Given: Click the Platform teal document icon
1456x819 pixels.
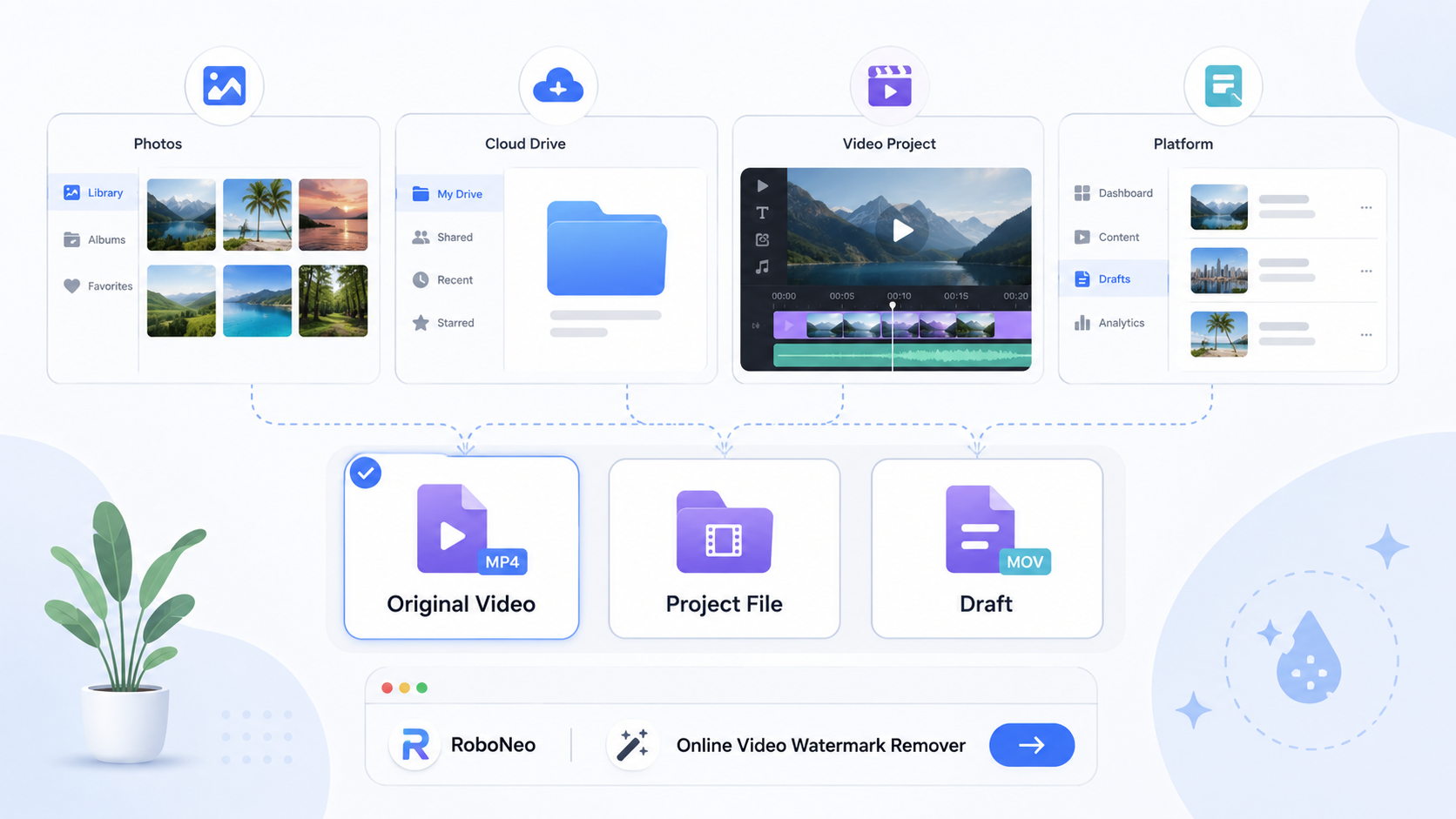Looking at the screenshot, I should (x=1223, y=86).
